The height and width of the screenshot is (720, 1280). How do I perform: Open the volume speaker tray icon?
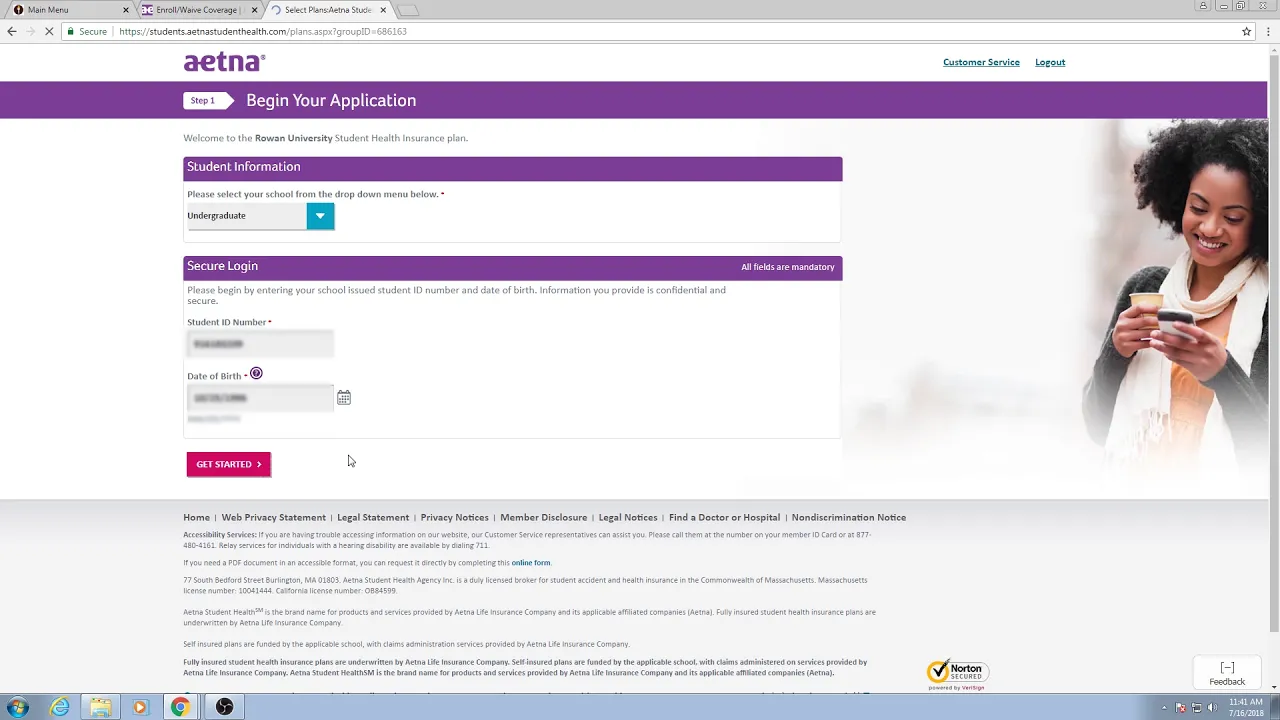click(1213, 708)
